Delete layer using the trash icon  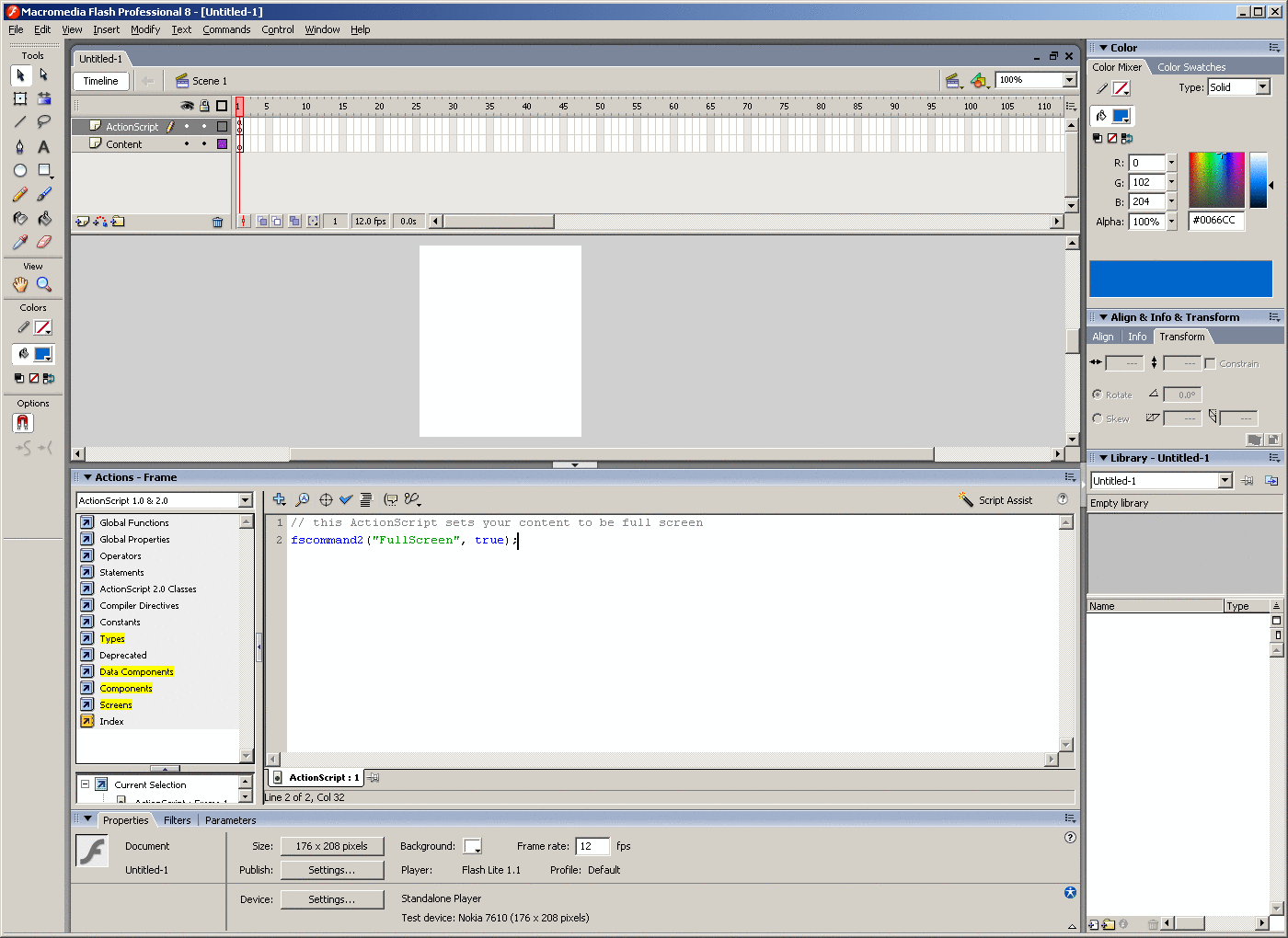[x=217, y=222]
